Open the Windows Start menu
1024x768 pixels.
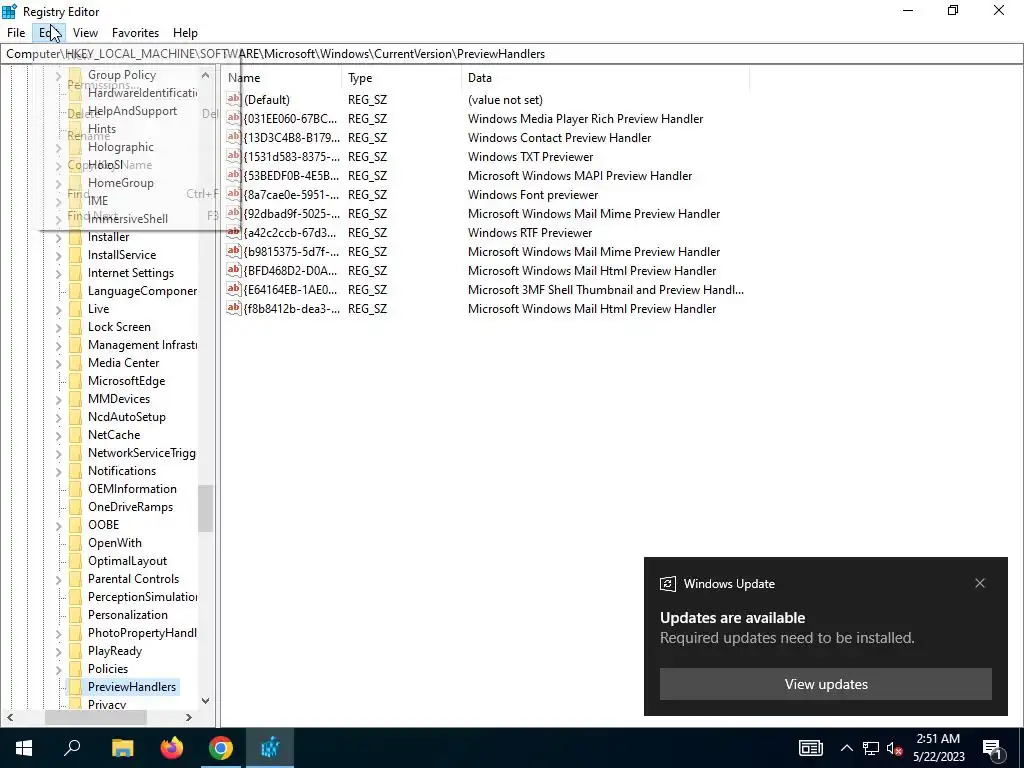tap(24, 748)
